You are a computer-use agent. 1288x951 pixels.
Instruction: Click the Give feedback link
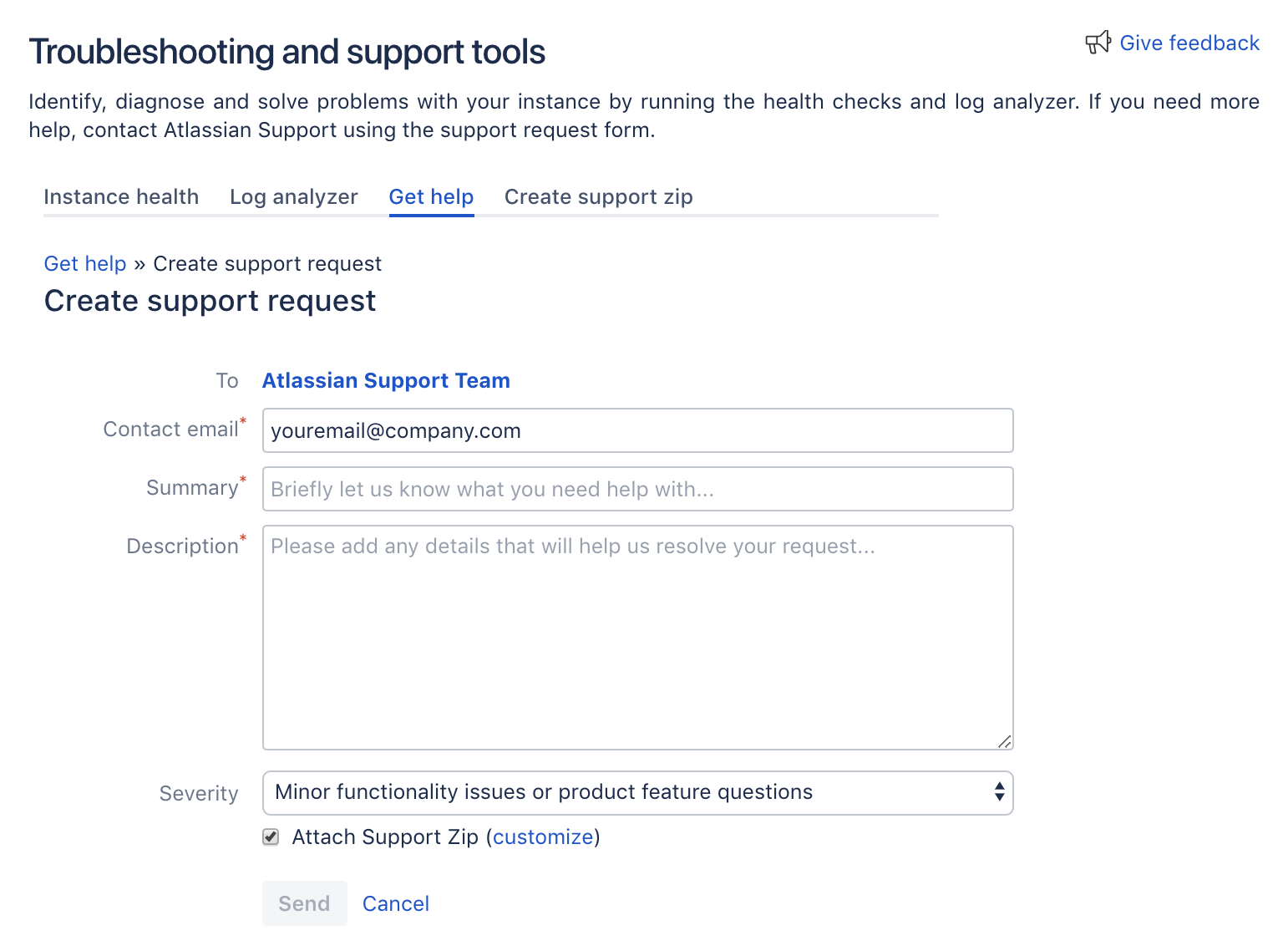1189,42
